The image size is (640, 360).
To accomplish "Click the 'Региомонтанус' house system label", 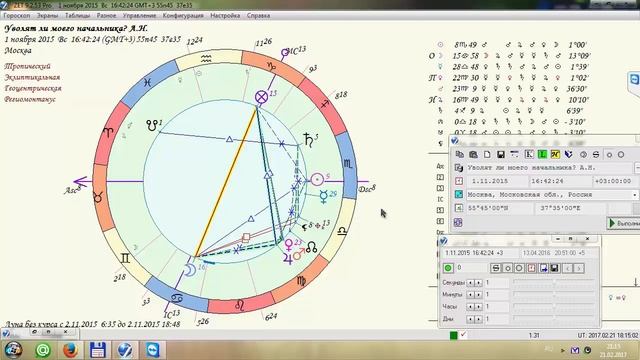I will [x=30, y=99].
